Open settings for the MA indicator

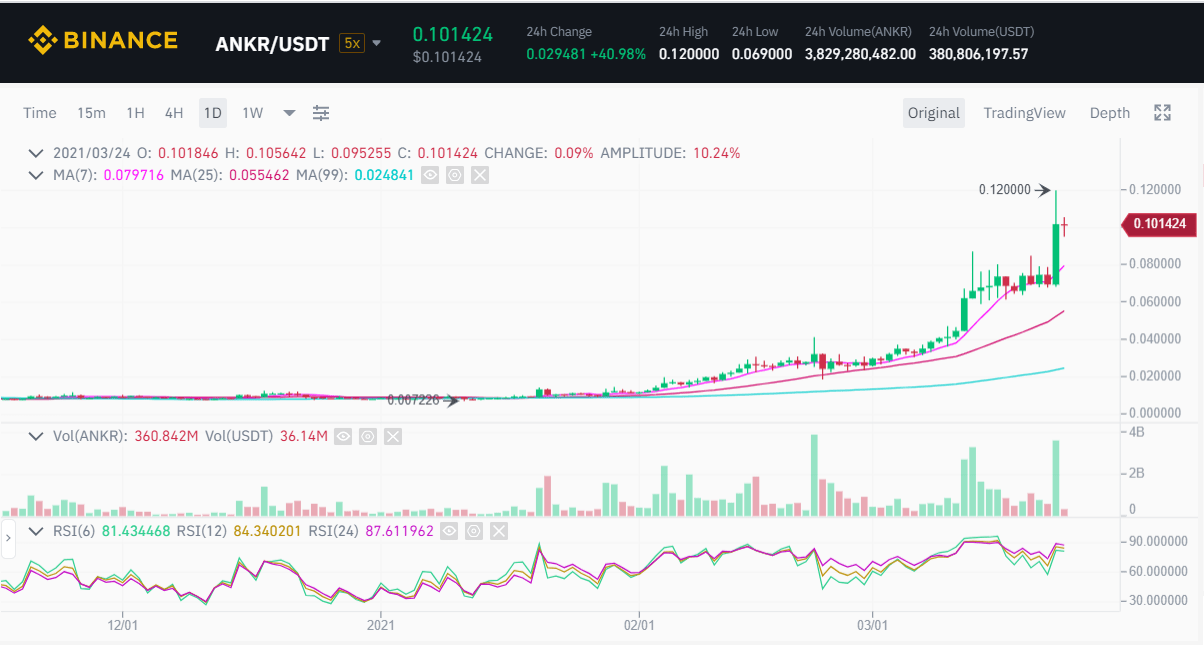pyautogui.click(x=455, y=175)
